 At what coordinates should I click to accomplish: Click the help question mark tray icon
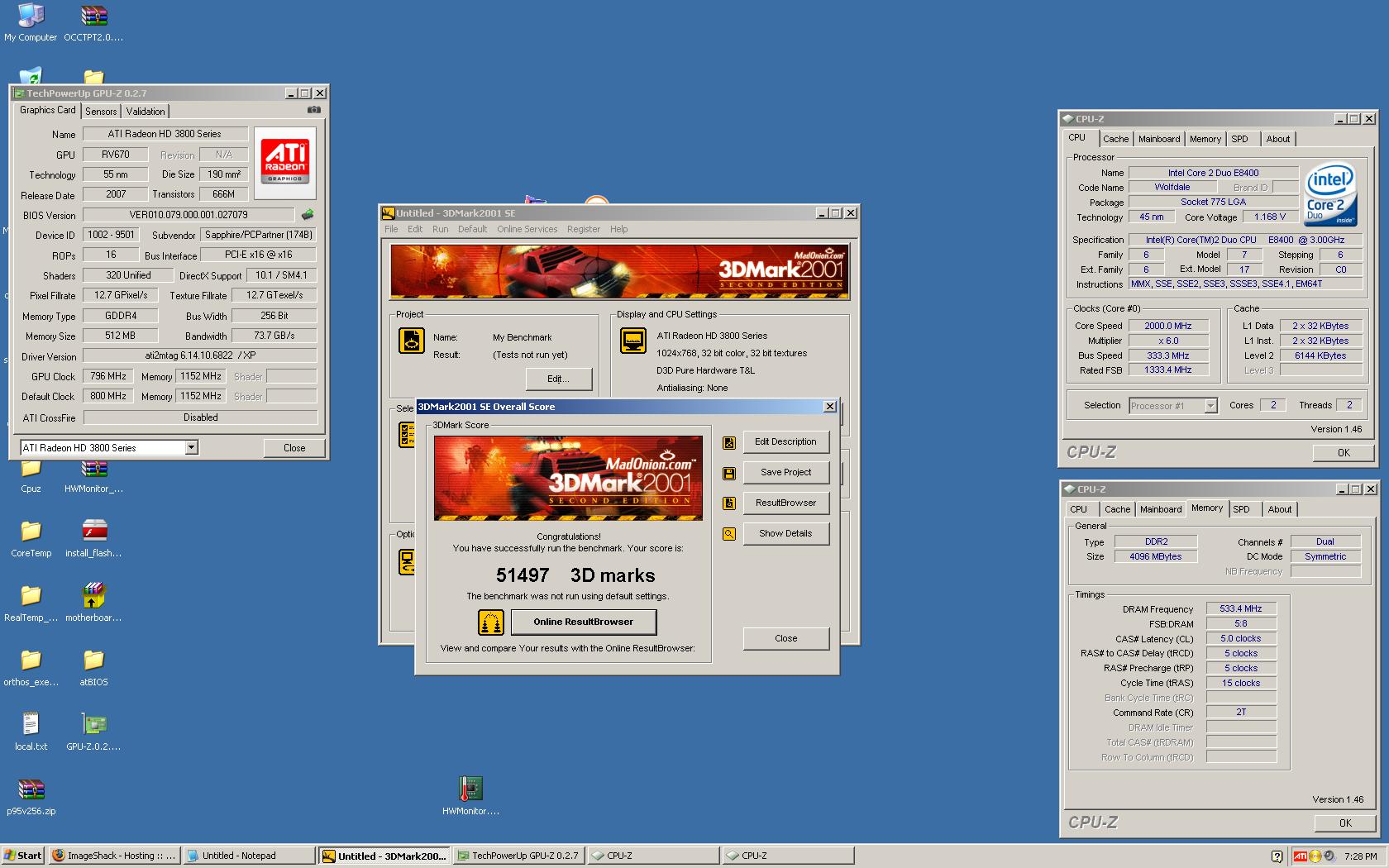point(1277,856)
